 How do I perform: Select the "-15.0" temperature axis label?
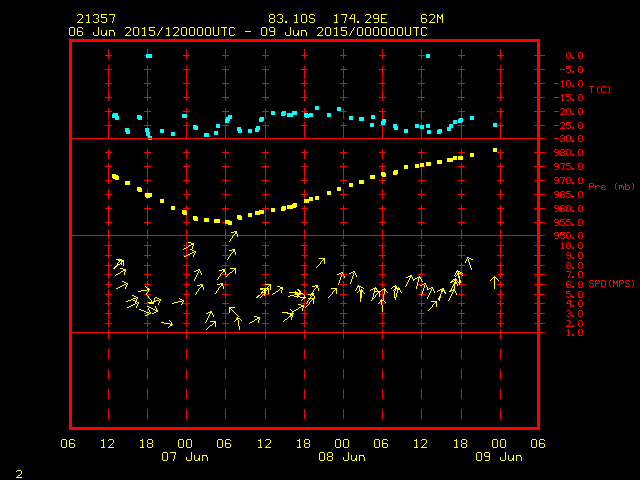(x=569, y=98)
